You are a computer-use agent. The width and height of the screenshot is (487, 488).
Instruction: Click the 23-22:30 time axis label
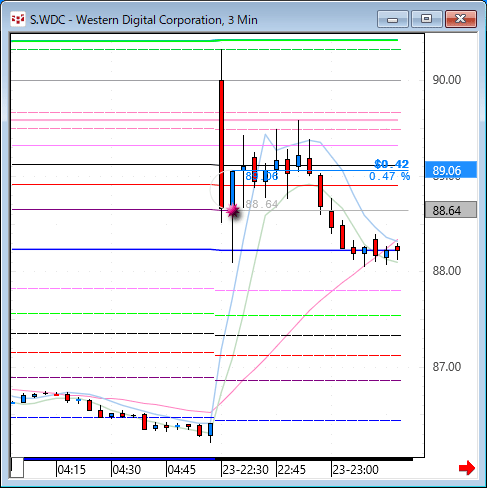point(245,470)
